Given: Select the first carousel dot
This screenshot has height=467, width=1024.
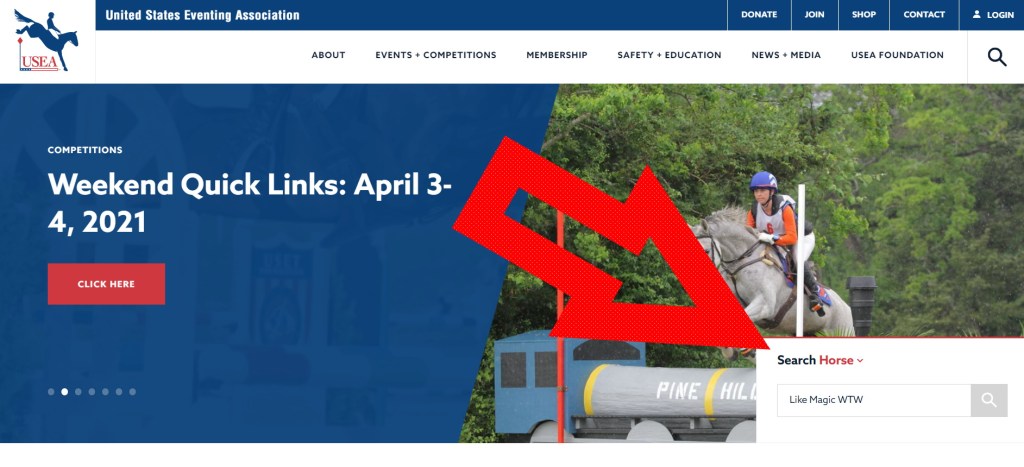Looking at the screenshot, I should point(51,392).
